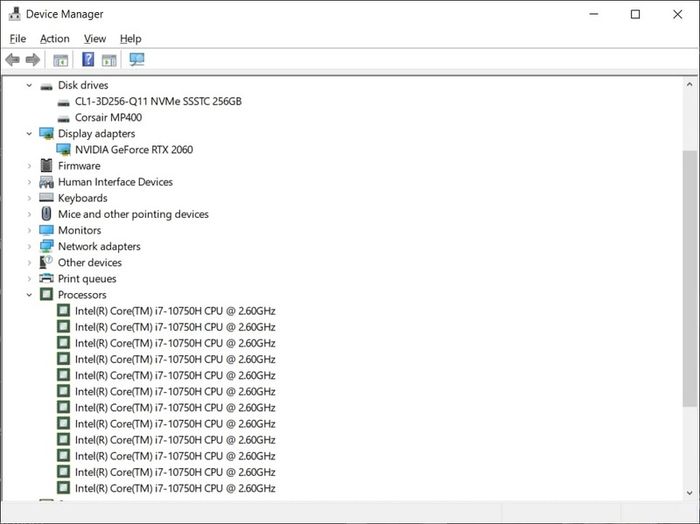700x524 pixels.
Task: Open the Help menu
Action: pos(130,39)
